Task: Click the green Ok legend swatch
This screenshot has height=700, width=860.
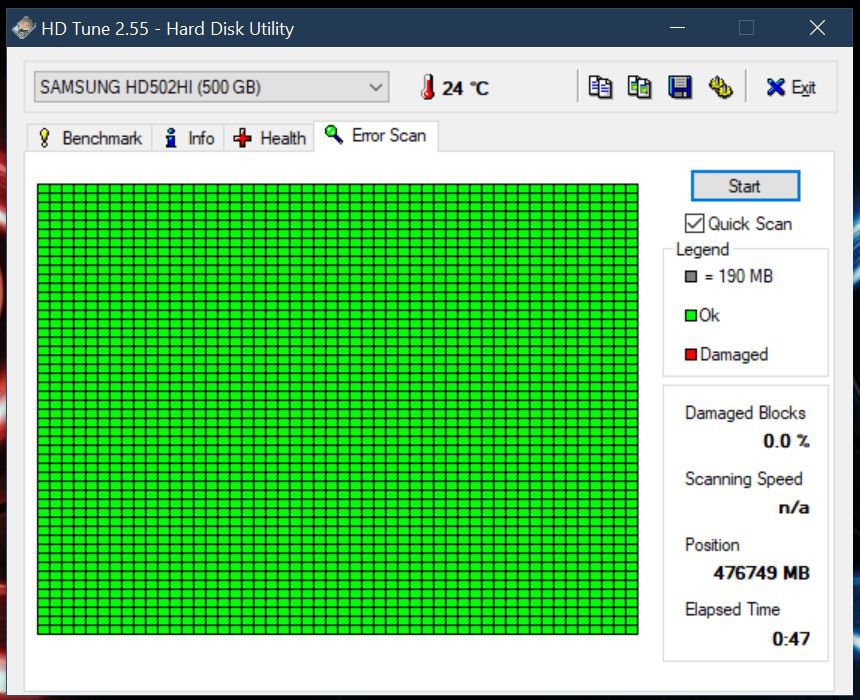Action: tap(691, 315)
